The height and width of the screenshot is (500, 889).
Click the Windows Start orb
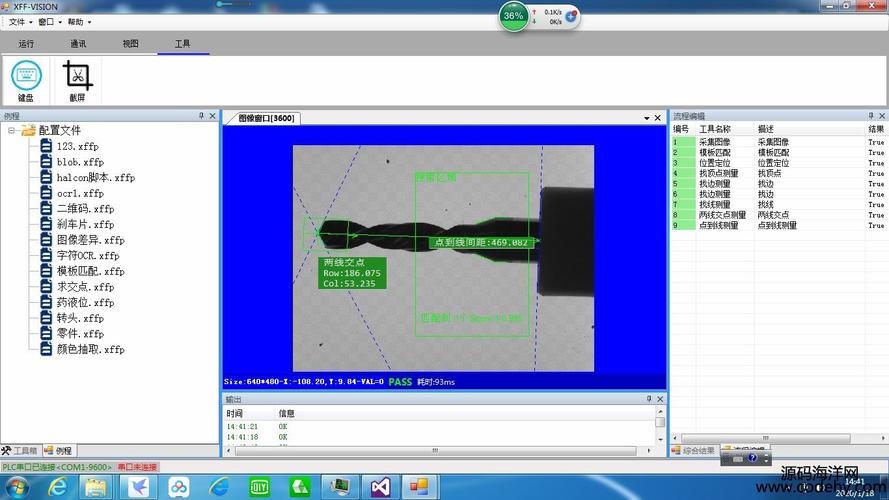(17, 487)
